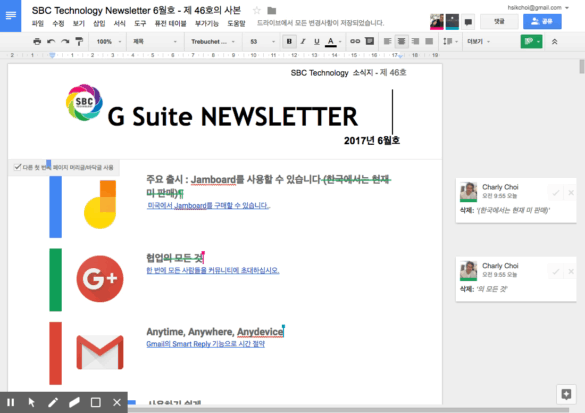Image resolution: width=585 pixels, height=413 pixels.
Task: Click the Explore button at bottom right
Action: (x=566, y=394)
